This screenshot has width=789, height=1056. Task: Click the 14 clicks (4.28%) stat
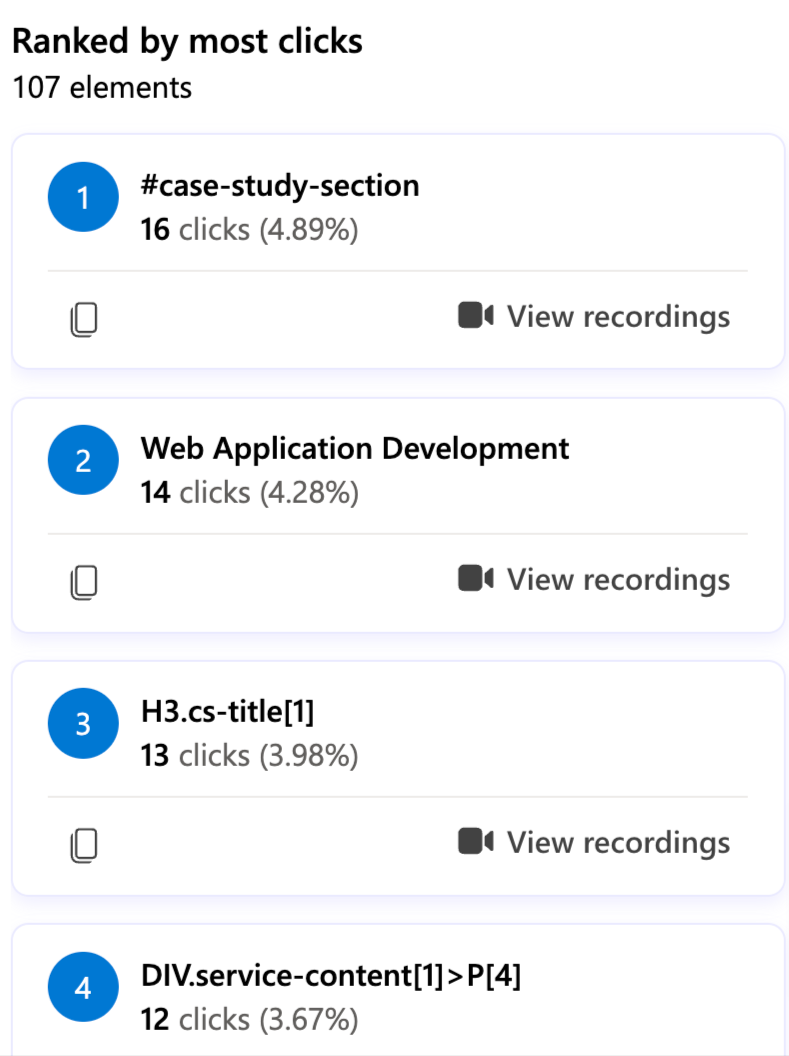click(x=249, y=493)
